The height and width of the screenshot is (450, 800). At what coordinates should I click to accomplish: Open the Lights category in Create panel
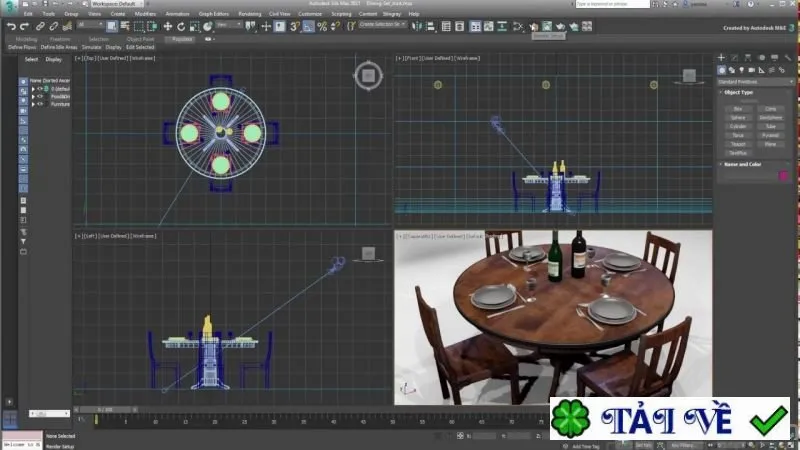click(x=741, y=70)
